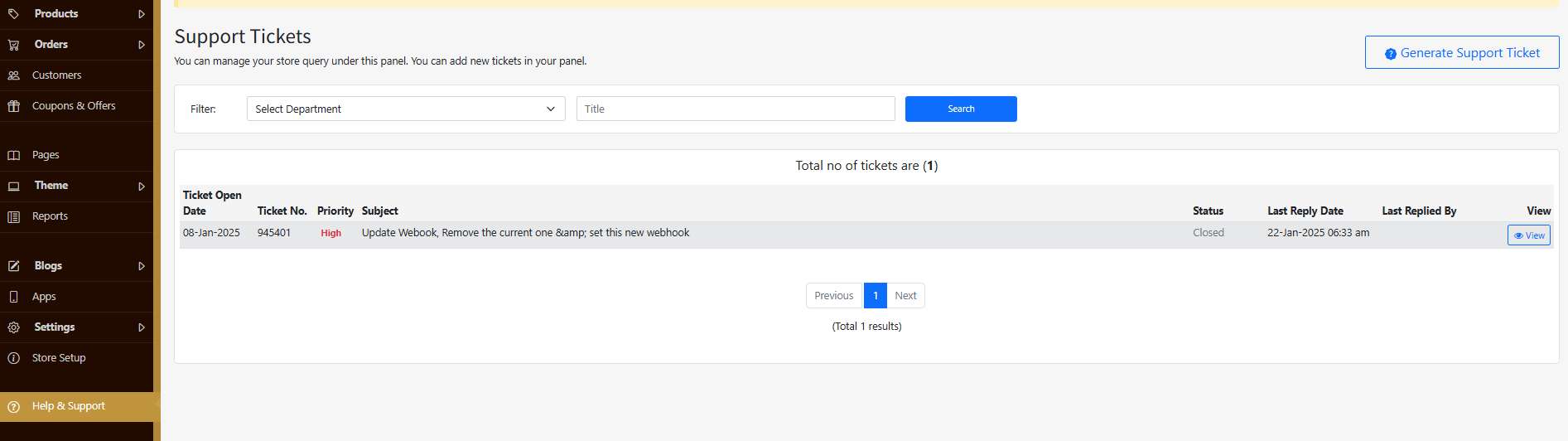Click the Status column header
The image size is (1568, 441).
pos(1208,211)
